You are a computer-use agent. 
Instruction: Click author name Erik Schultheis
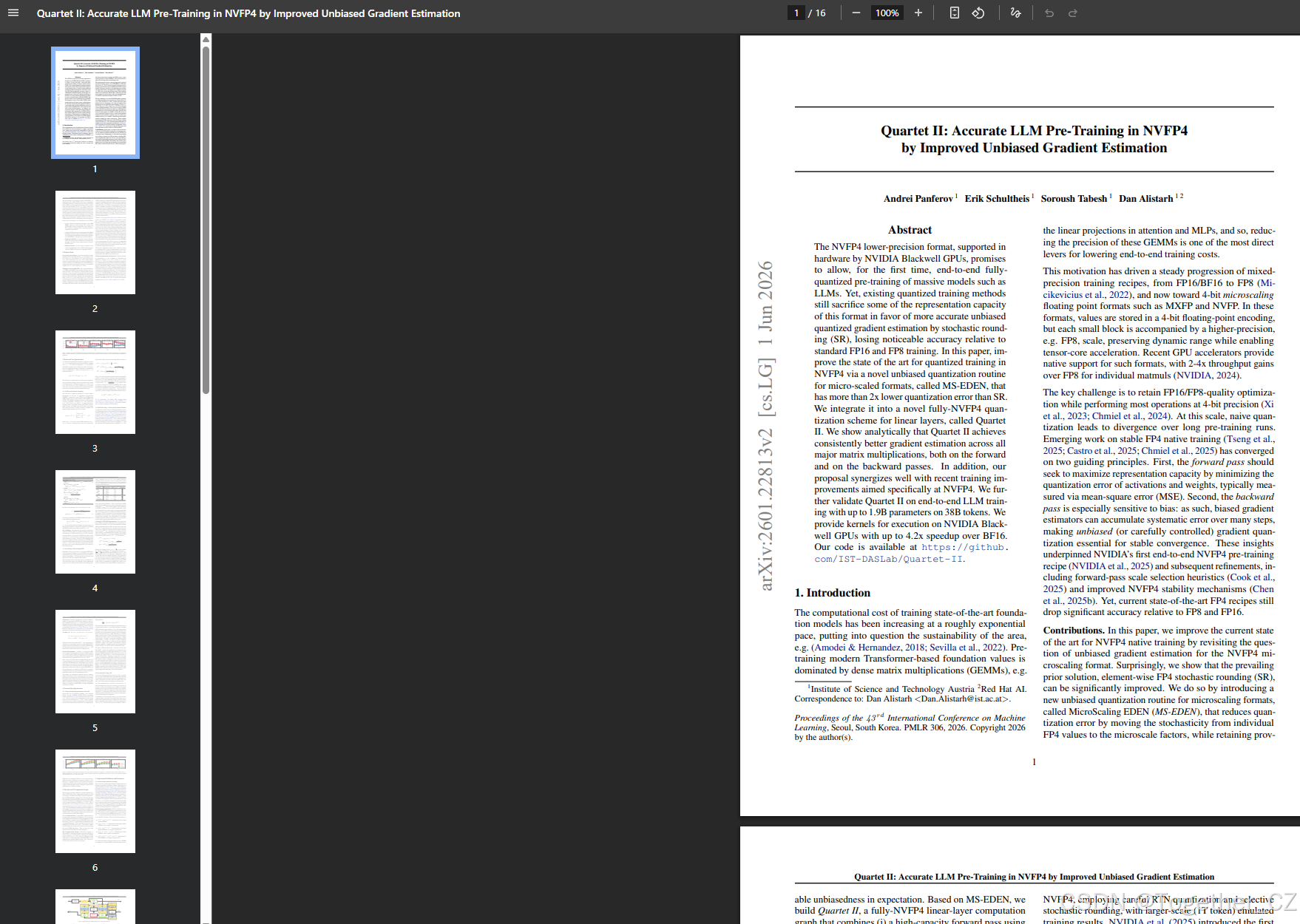point(997,198)
